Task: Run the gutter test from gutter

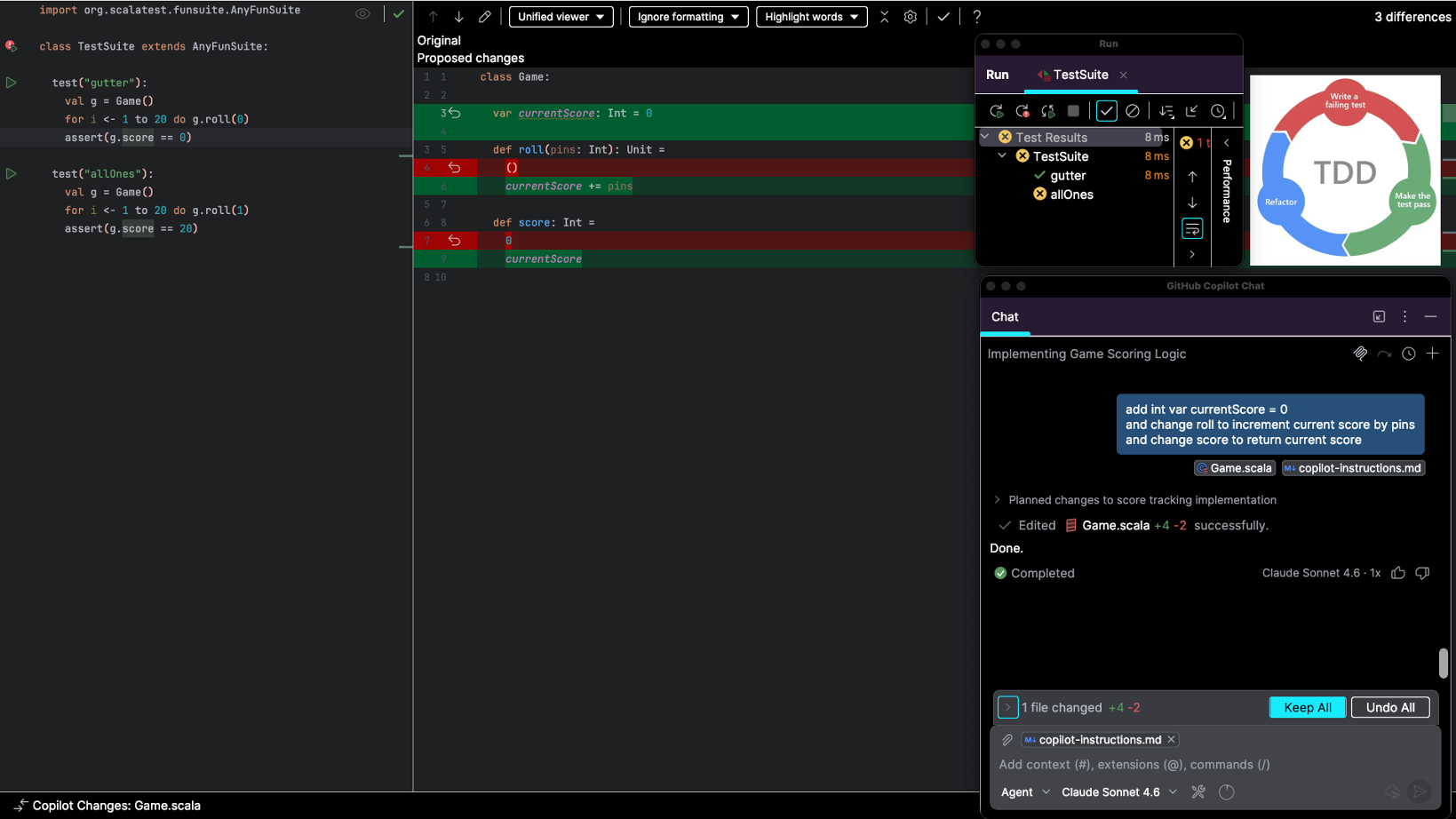Action: (x=12, y=83)
